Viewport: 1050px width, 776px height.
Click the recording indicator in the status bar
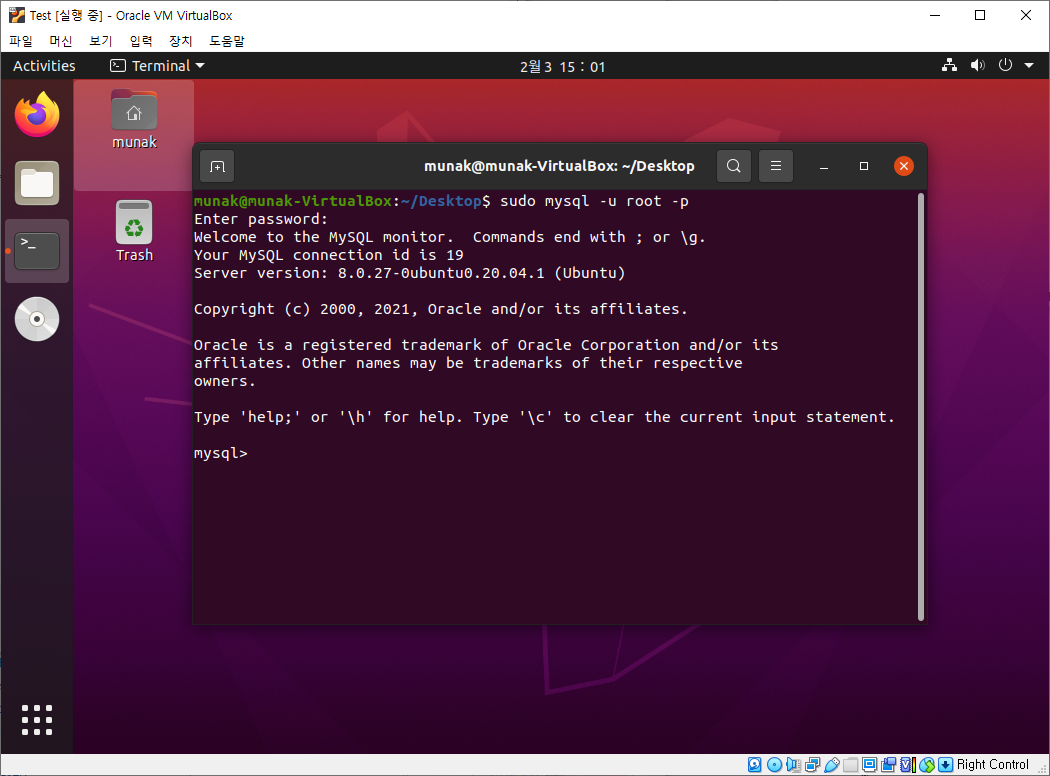coord(889,765)
